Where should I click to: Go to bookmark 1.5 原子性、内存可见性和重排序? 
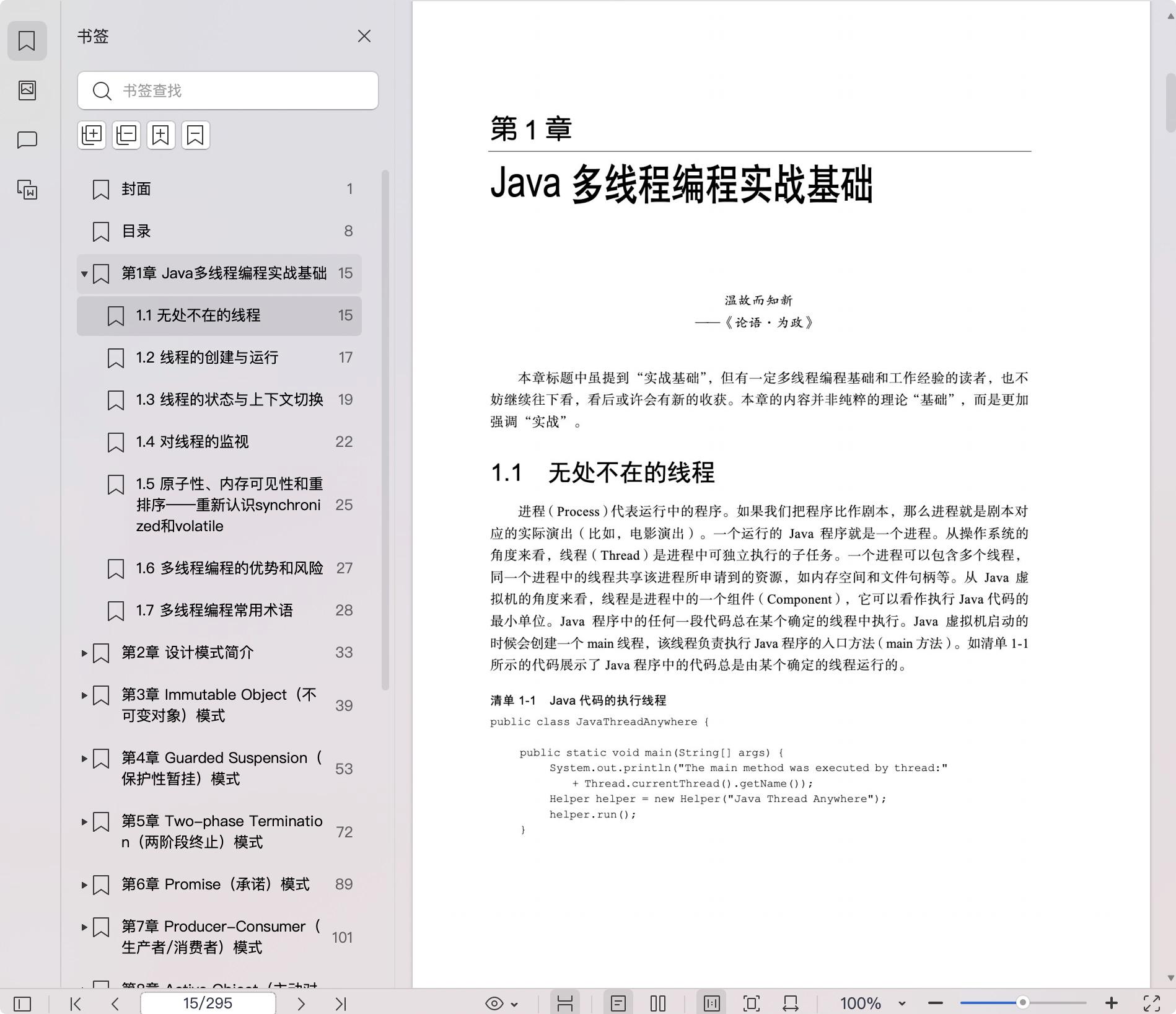tap(219, 505)
